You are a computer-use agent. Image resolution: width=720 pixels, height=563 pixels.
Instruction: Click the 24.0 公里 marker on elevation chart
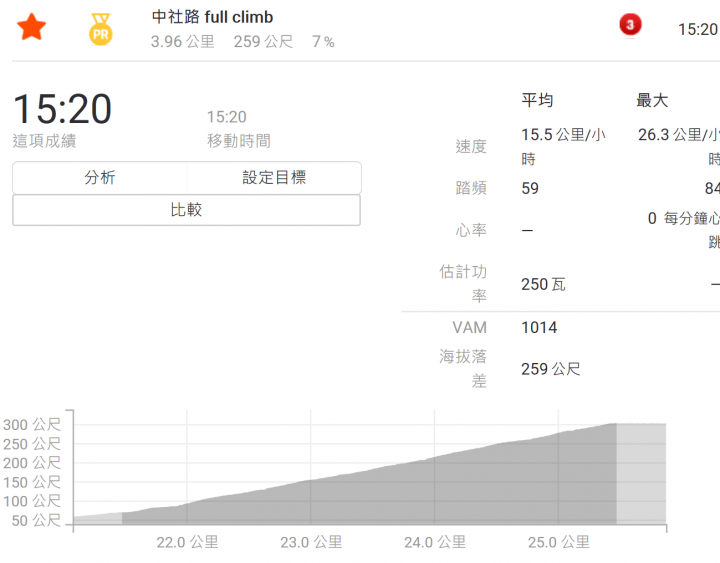click(x=435, y=542)
